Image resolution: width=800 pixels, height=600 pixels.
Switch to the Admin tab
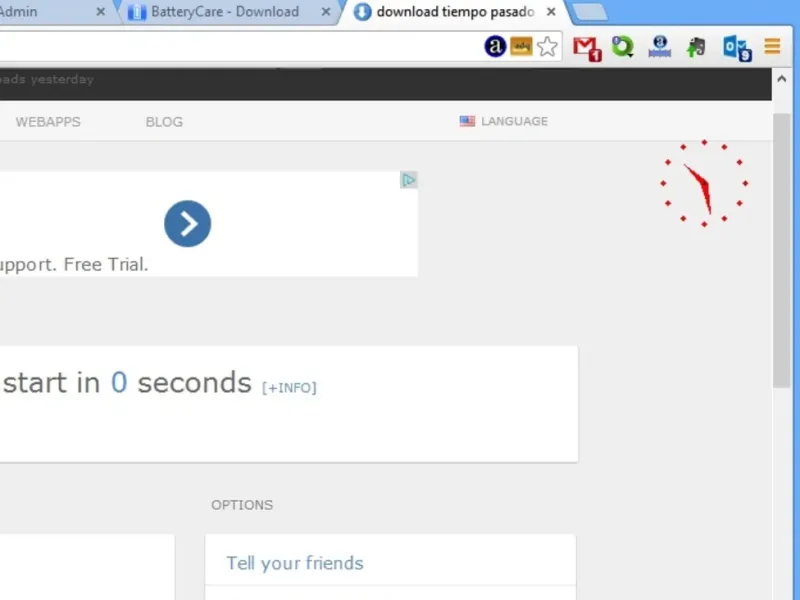click(51, 12)
